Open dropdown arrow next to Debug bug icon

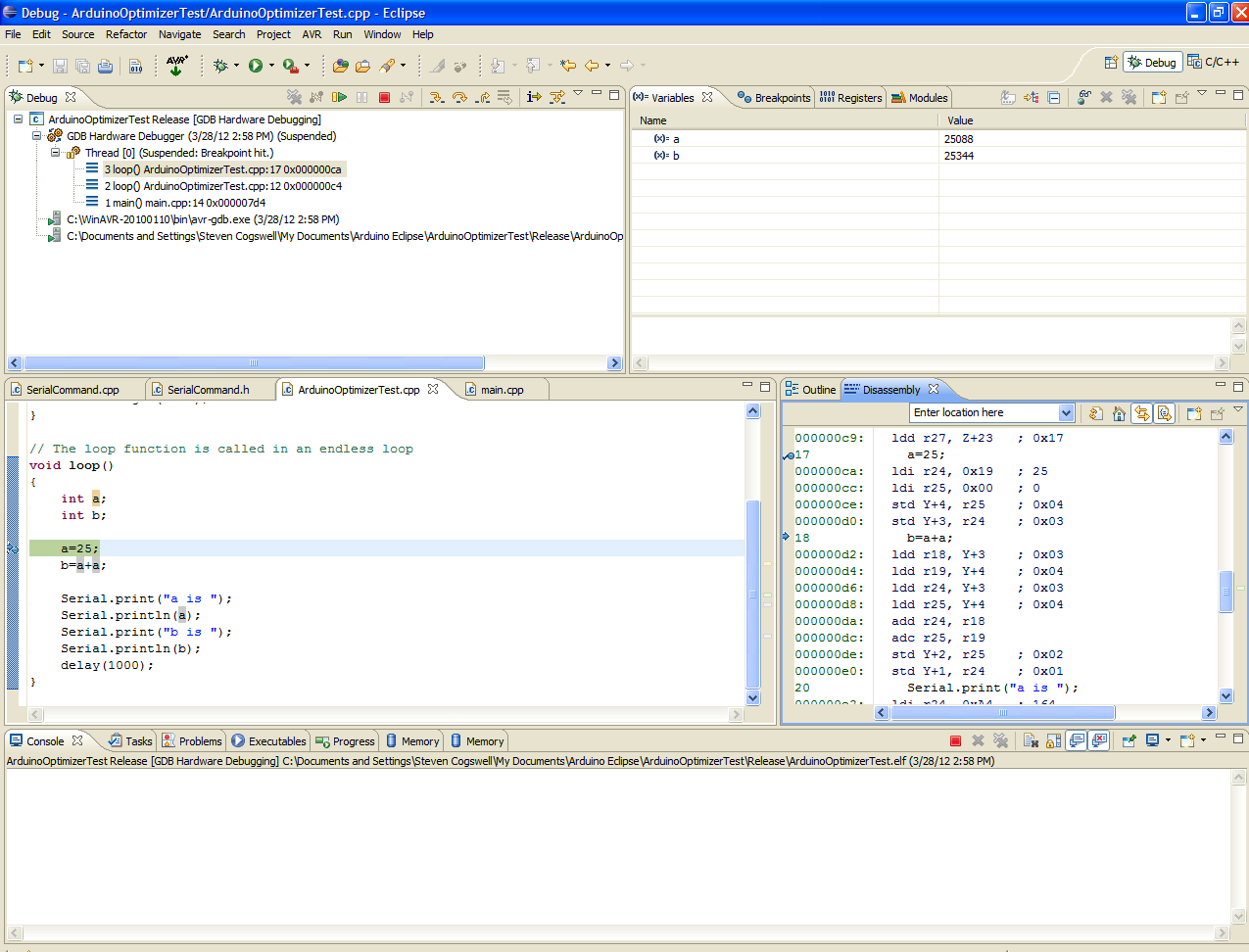pos(236,66)
